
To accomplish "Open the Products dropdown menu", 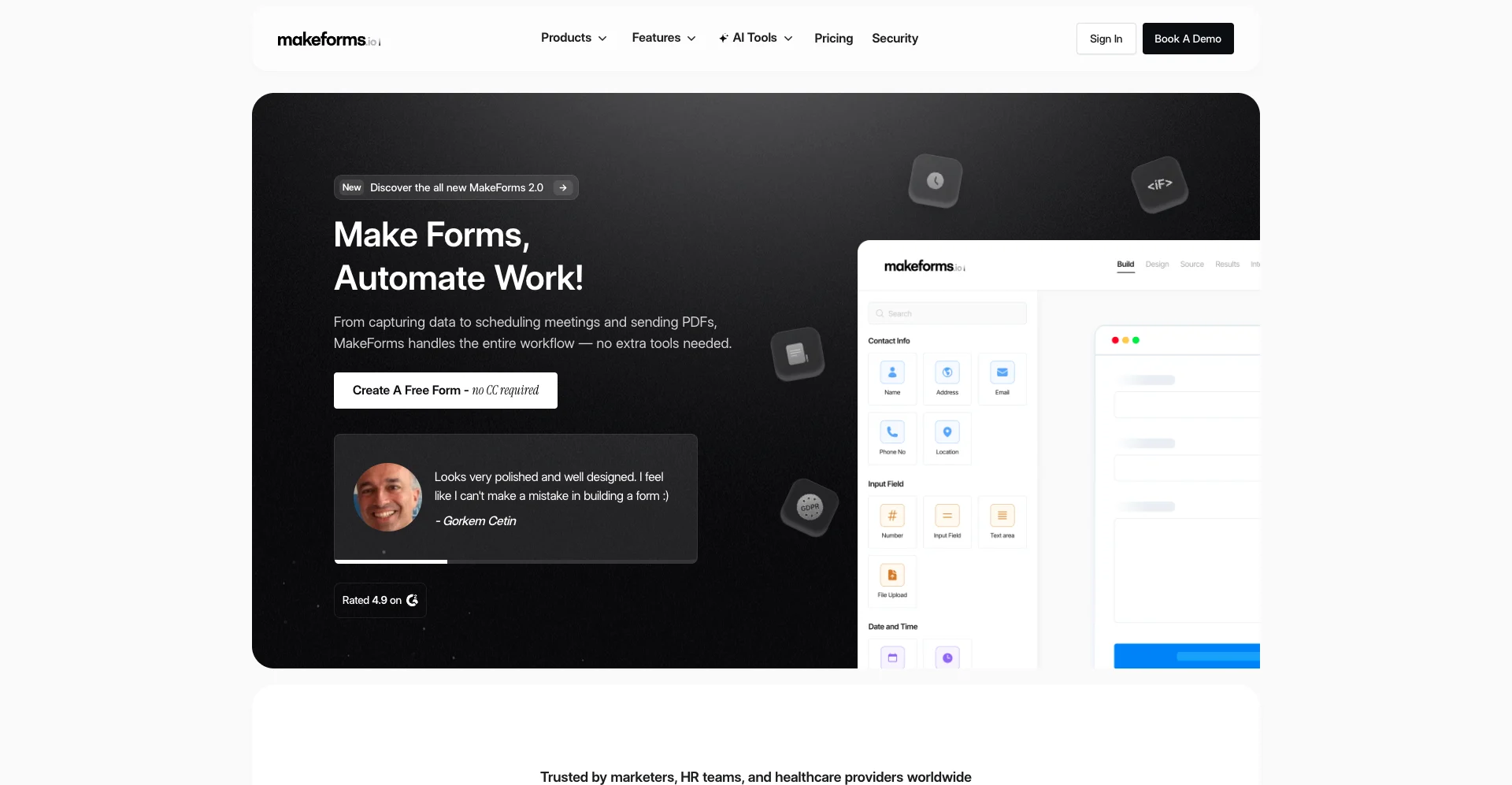I will click(573, 38).
